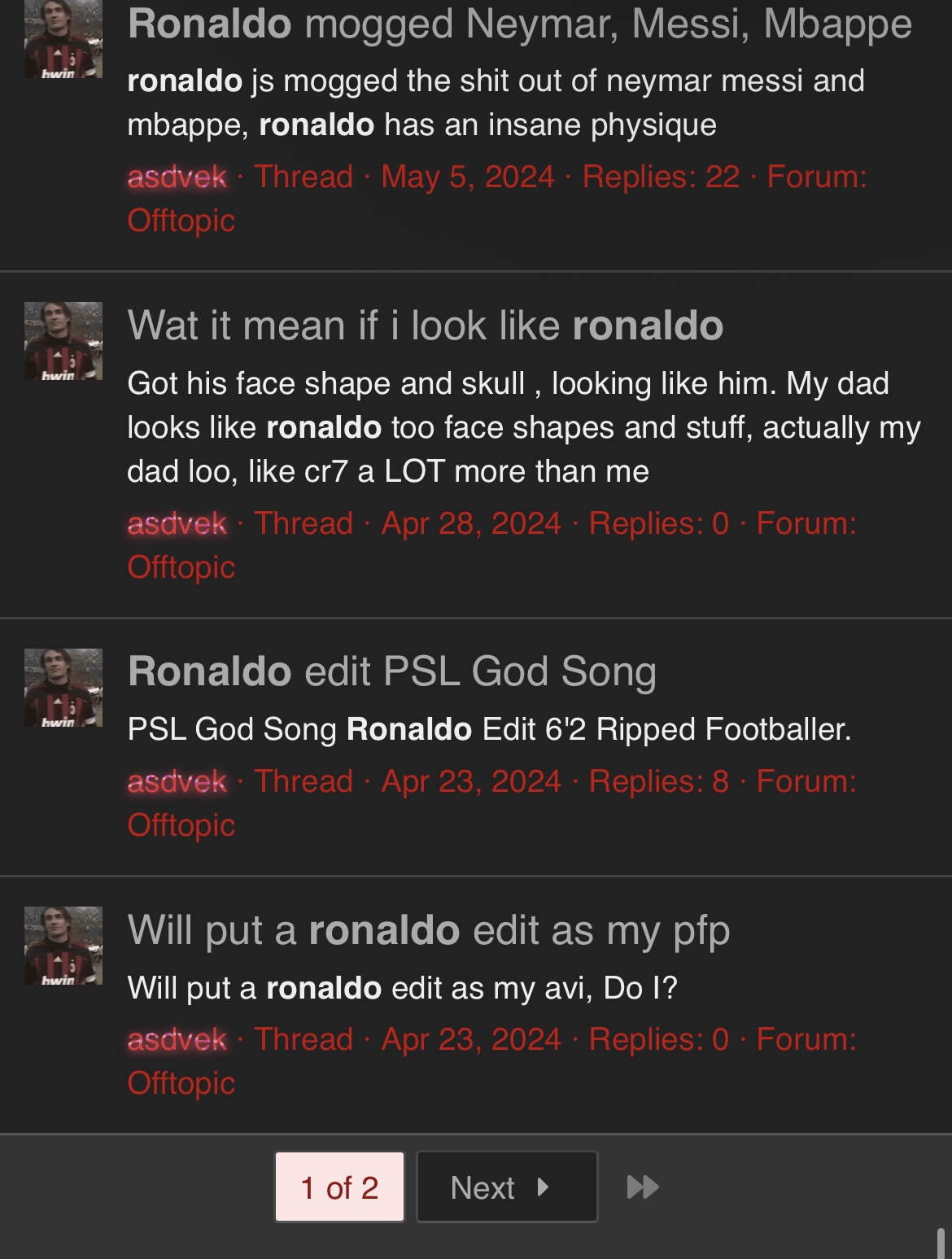Screen dimensions: 952x1259
Task: Click avatar beside 'Will put a ronaldo edit' thread
Action: pos(63,946)
